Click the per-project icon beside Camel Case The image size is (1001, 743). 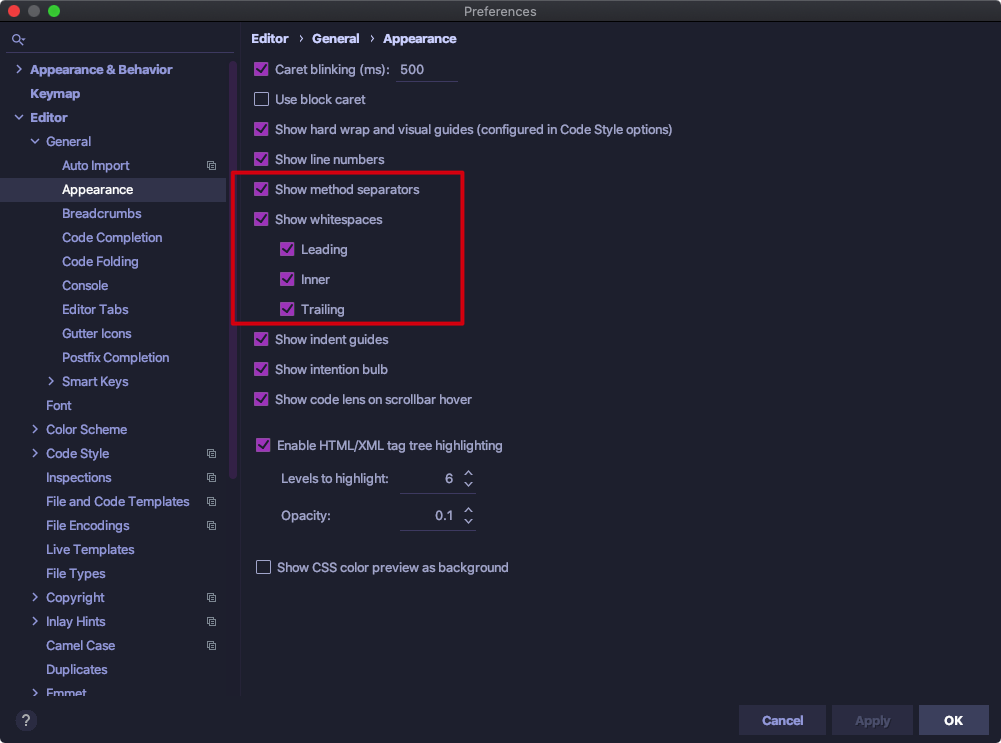[211, 646]
